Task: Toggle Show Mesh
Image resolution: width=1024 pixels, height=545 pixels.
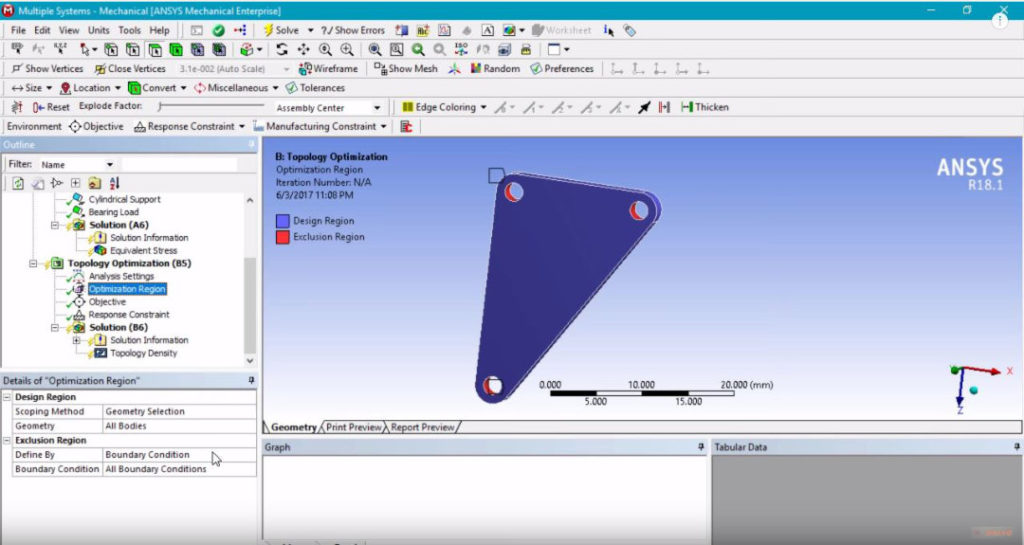Action: (406, 69)
